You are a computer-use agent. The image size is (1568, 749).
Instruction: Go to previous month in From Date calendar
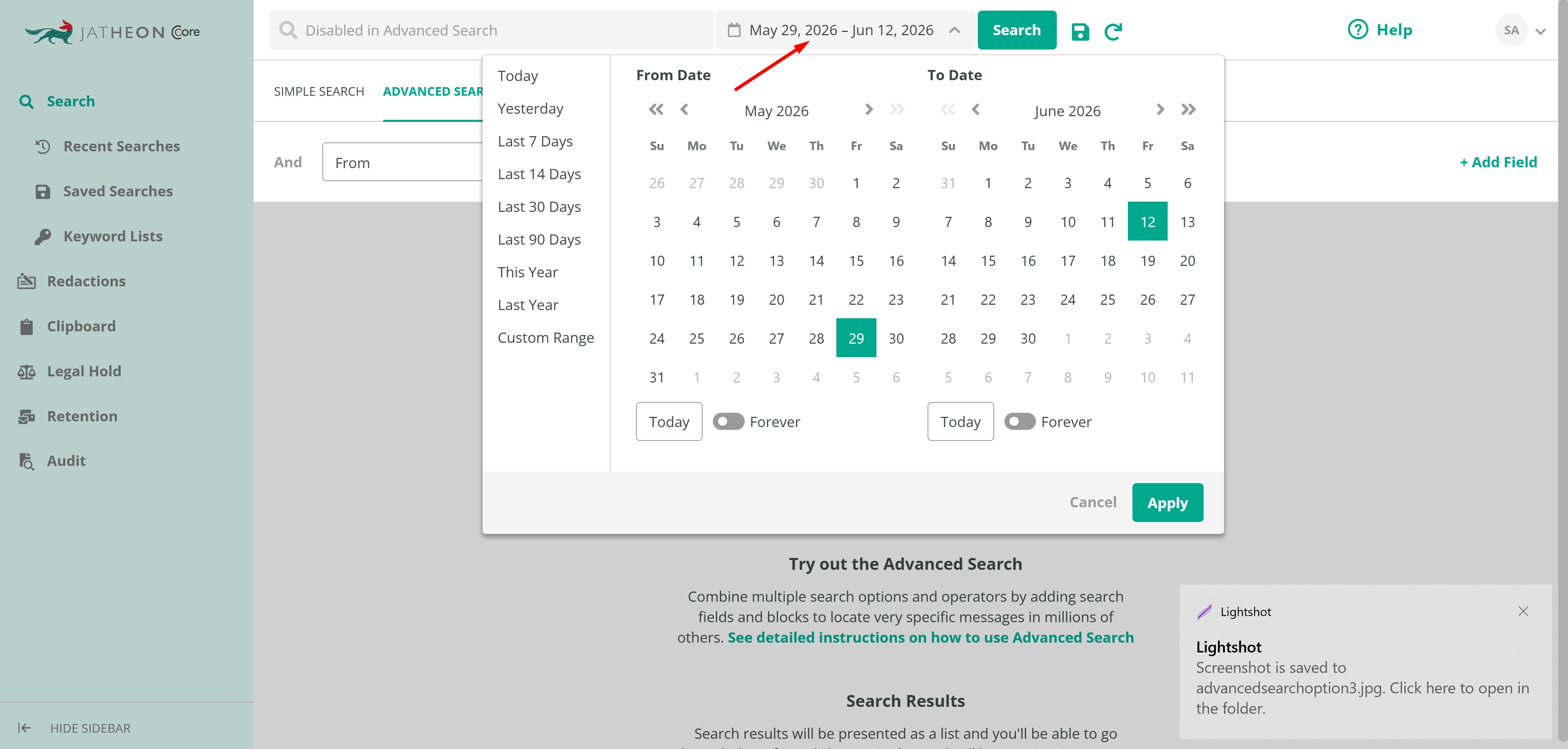coord(684,110)
